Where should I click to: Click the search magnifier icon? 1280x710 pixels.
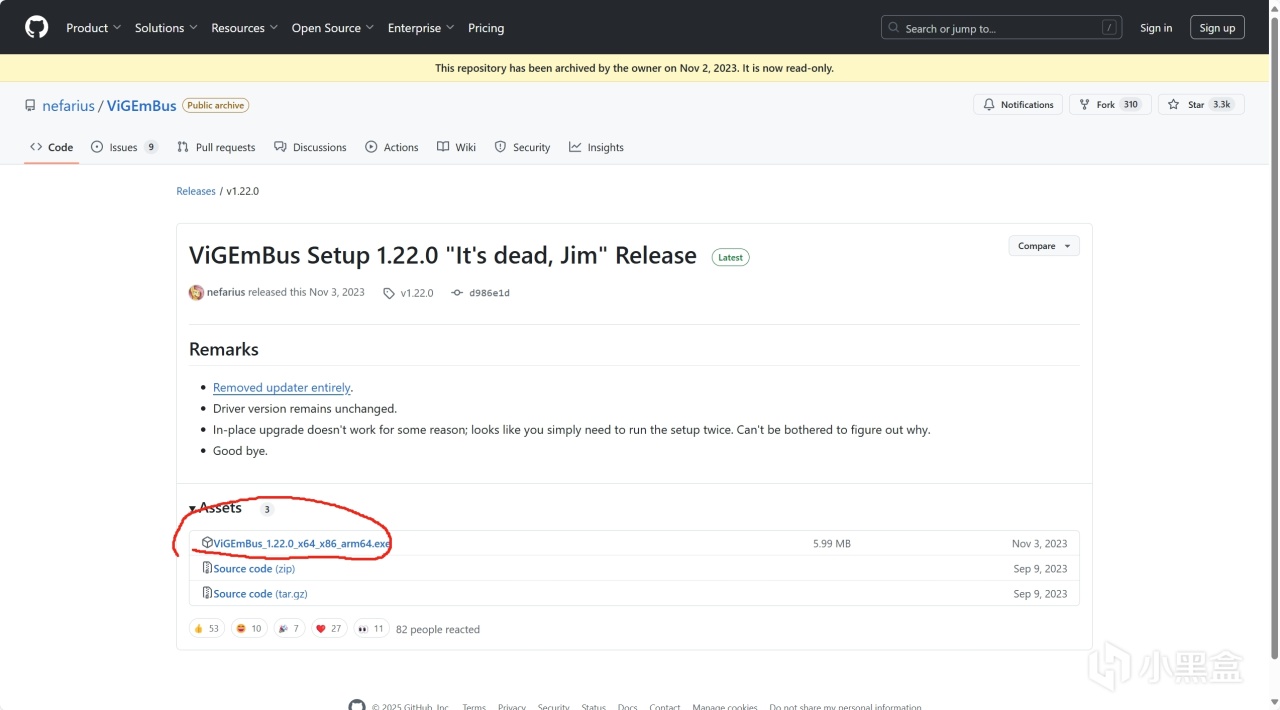coord(894,28)
